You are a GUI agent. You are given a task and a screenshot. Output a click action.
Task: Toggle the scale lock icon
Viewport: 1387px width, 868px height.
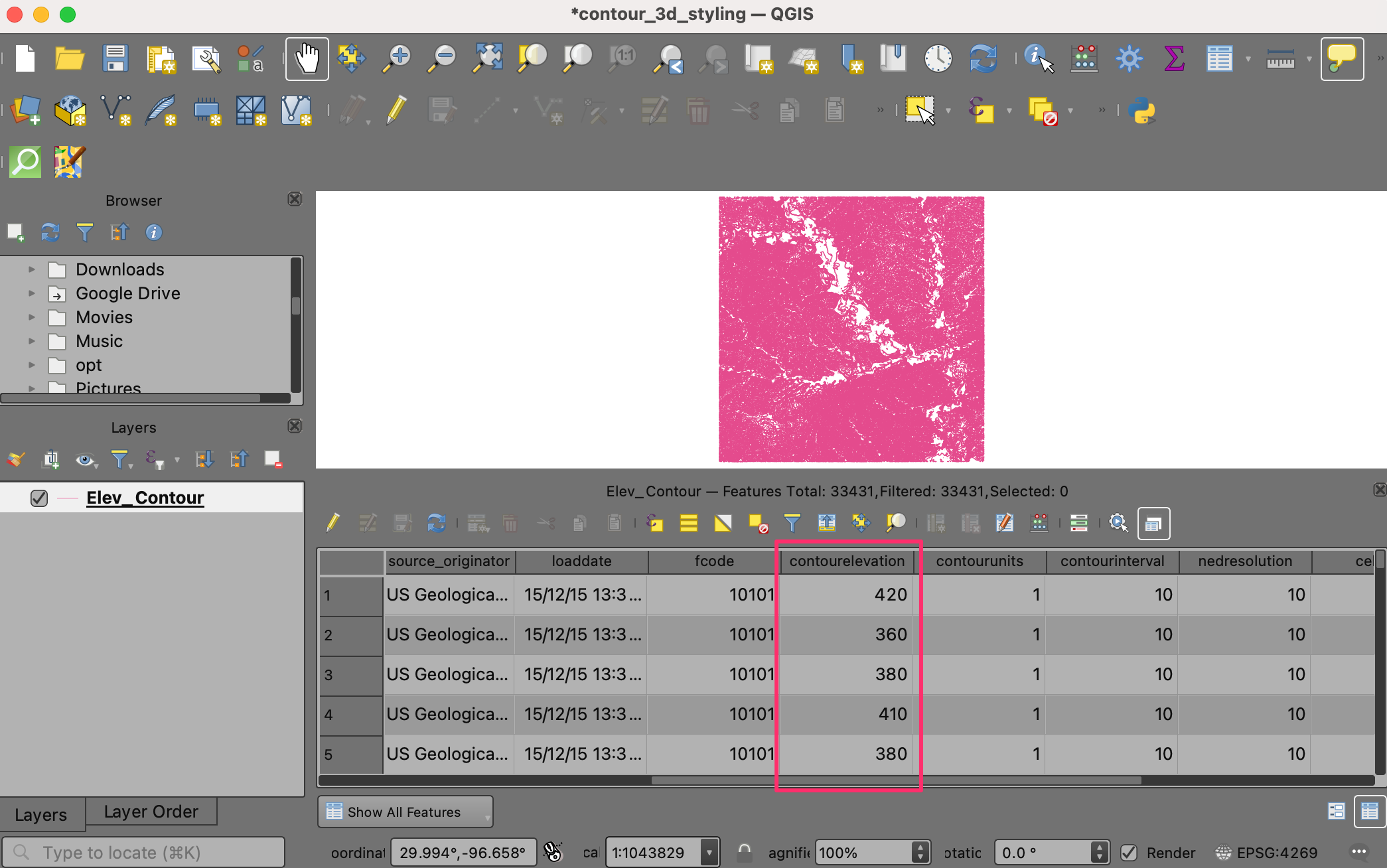(745, 853)
